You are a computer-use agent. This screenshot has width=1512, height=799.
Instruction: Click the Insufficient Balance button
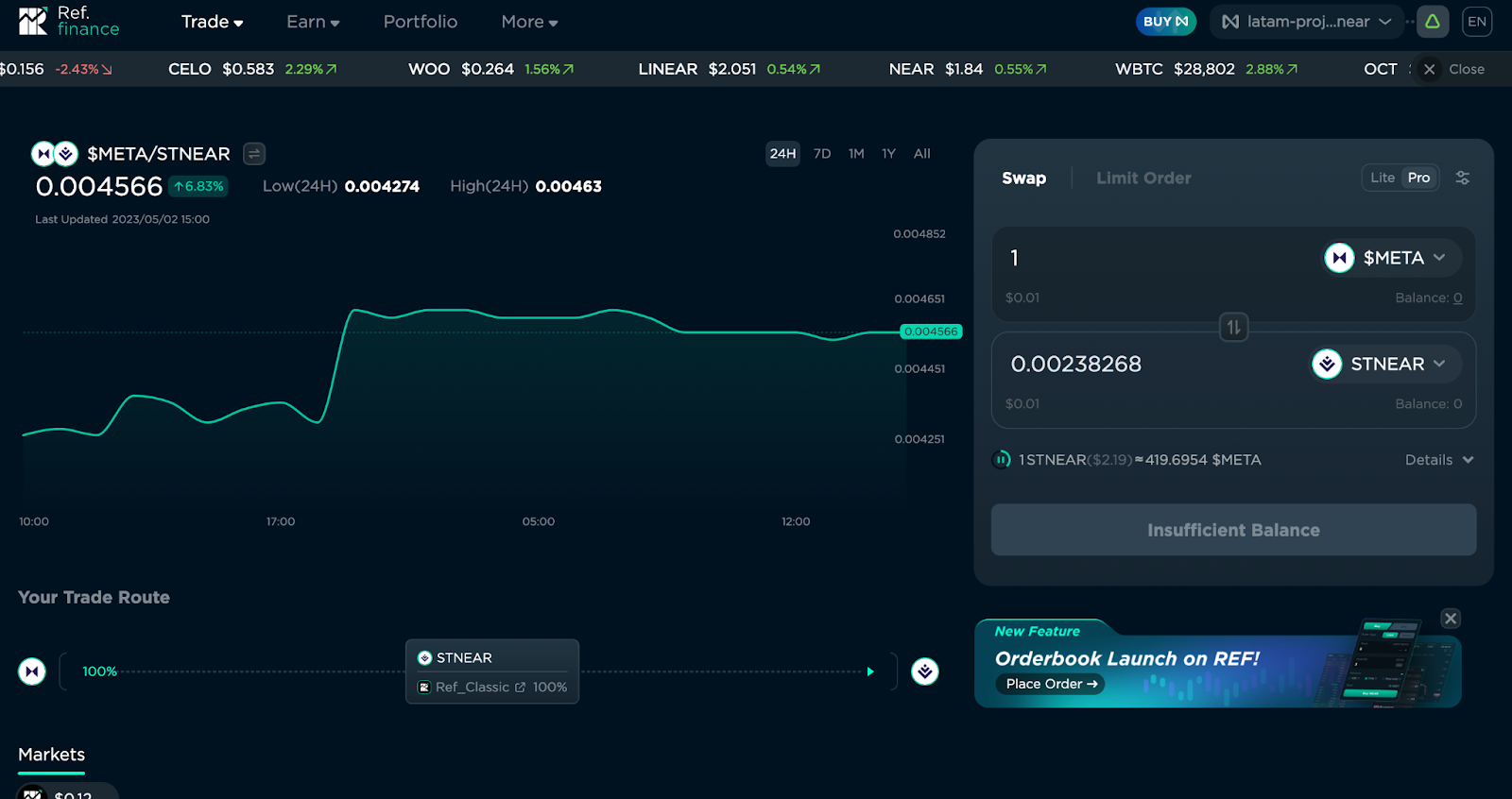(1233, 530)
